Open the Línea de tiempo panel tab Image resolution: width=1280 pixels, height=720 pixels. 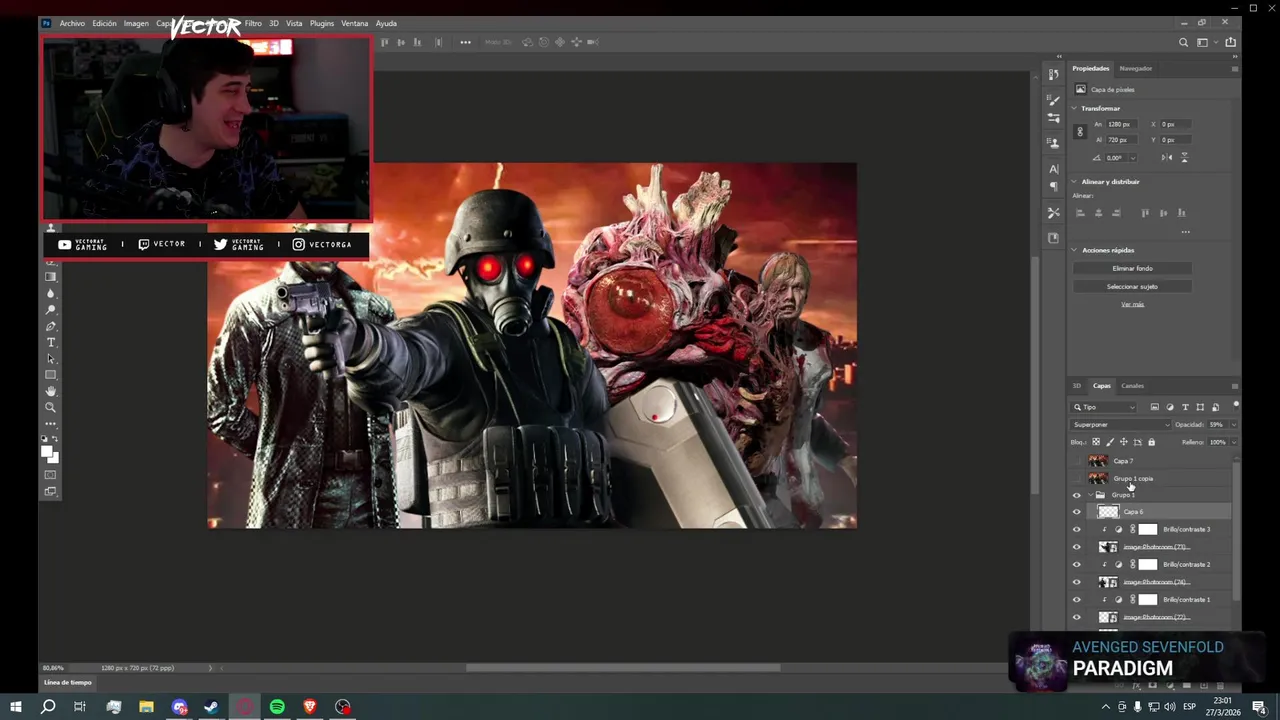[68, 683]
